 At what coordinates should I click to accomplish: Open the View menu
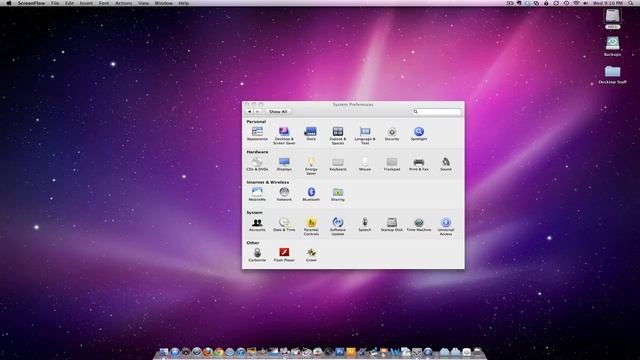143,3
